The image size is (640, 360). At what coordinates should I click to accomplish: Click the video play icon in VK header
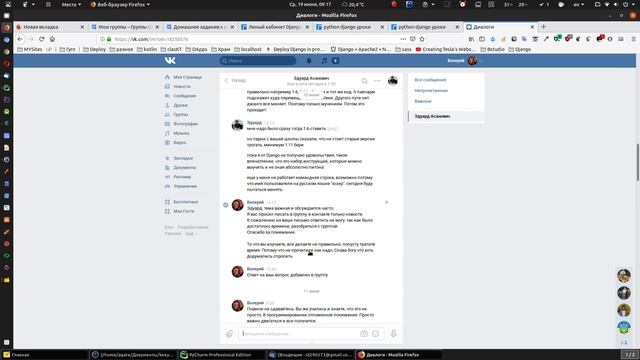coord(336,61)
